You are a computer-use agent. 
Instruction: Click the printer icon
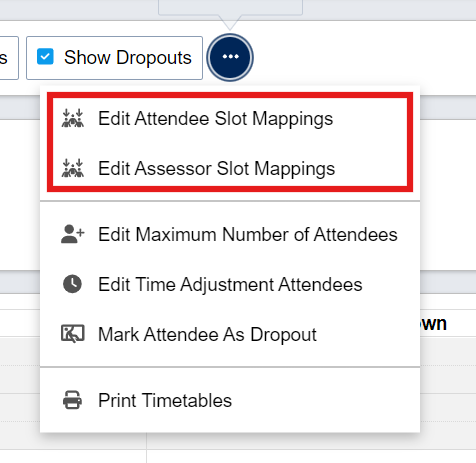click(72, 400)
